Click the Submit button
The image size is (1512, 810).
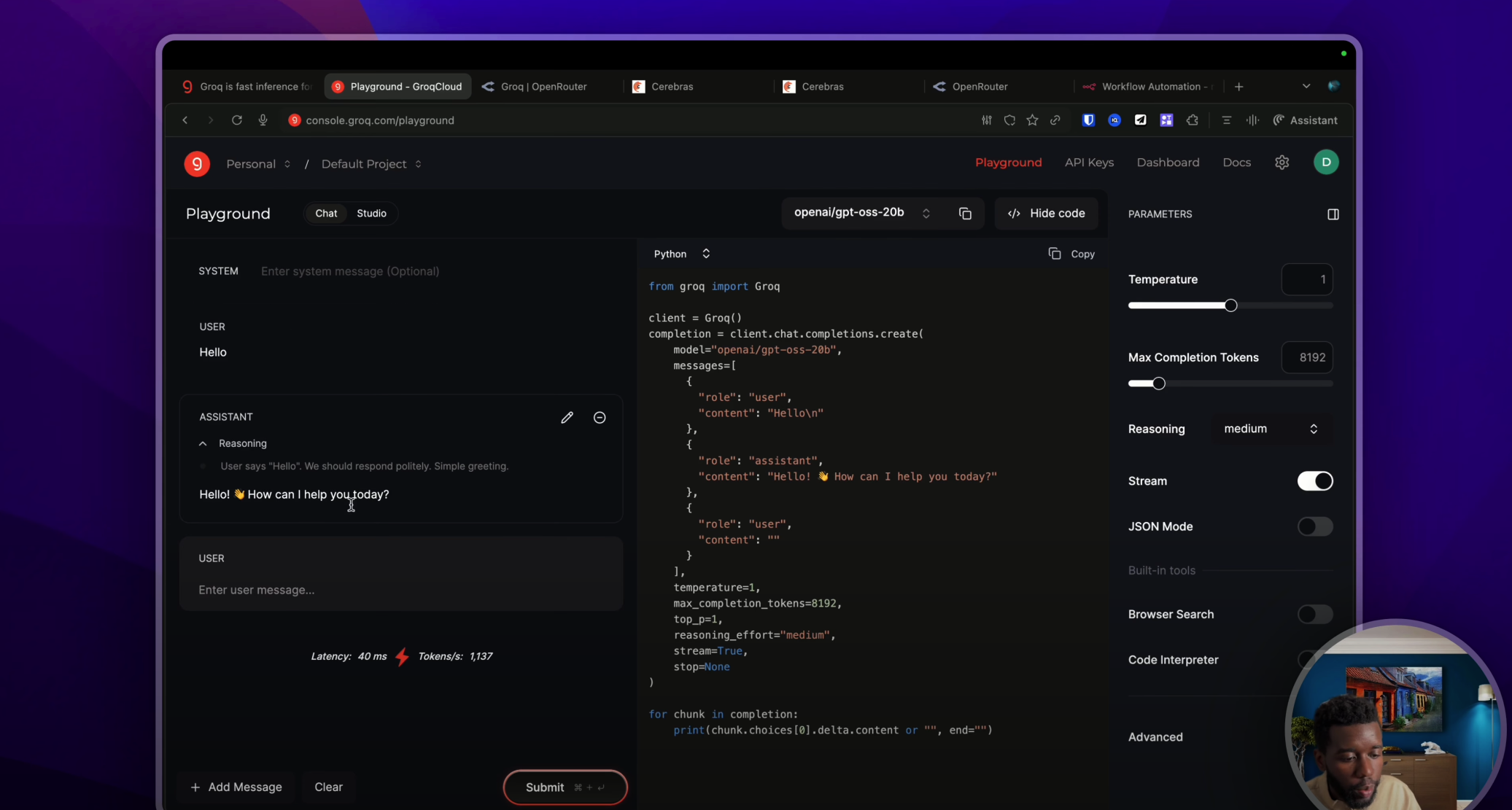565,787
